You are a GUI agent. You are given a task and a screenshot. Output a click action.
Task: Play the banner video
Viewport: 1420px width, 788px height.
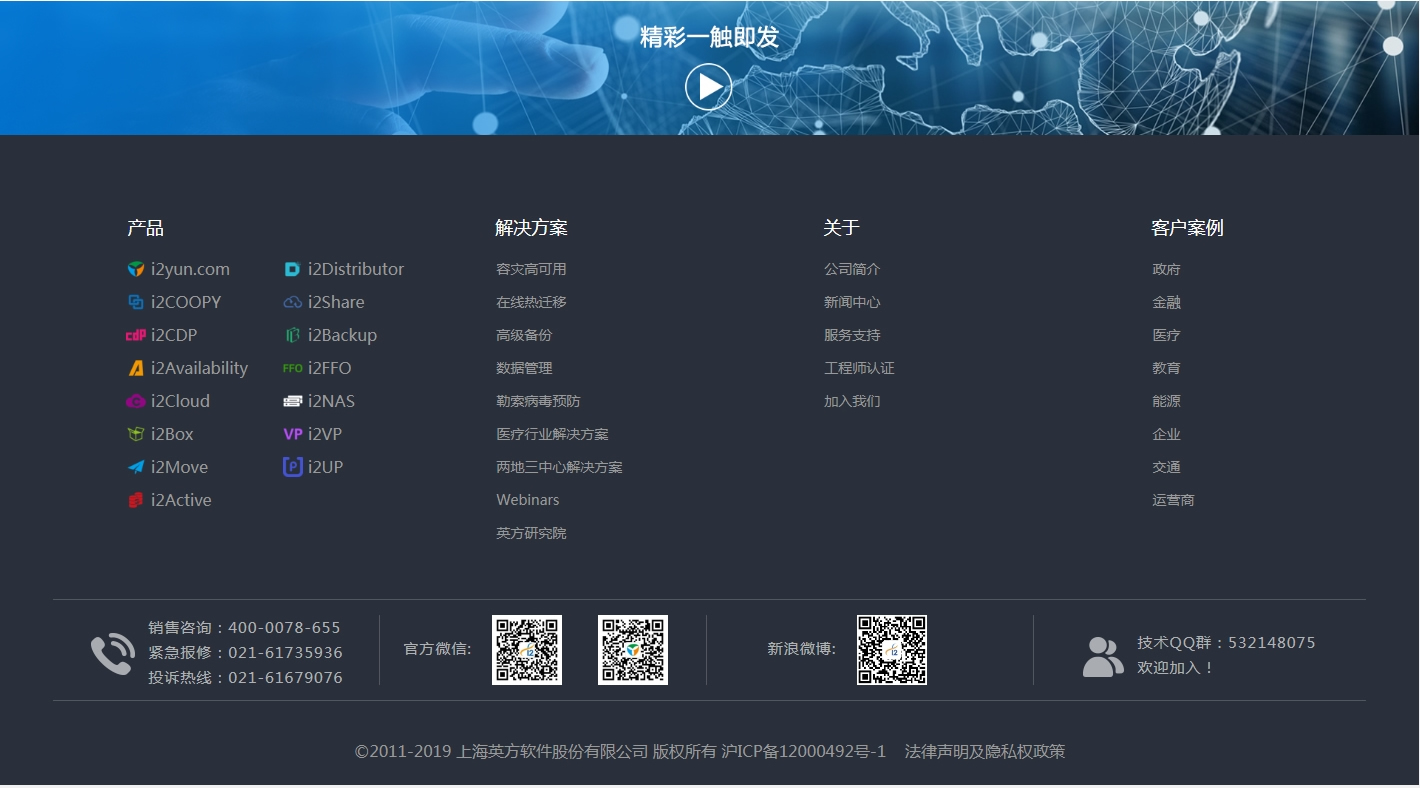click(x=708, y=87)
